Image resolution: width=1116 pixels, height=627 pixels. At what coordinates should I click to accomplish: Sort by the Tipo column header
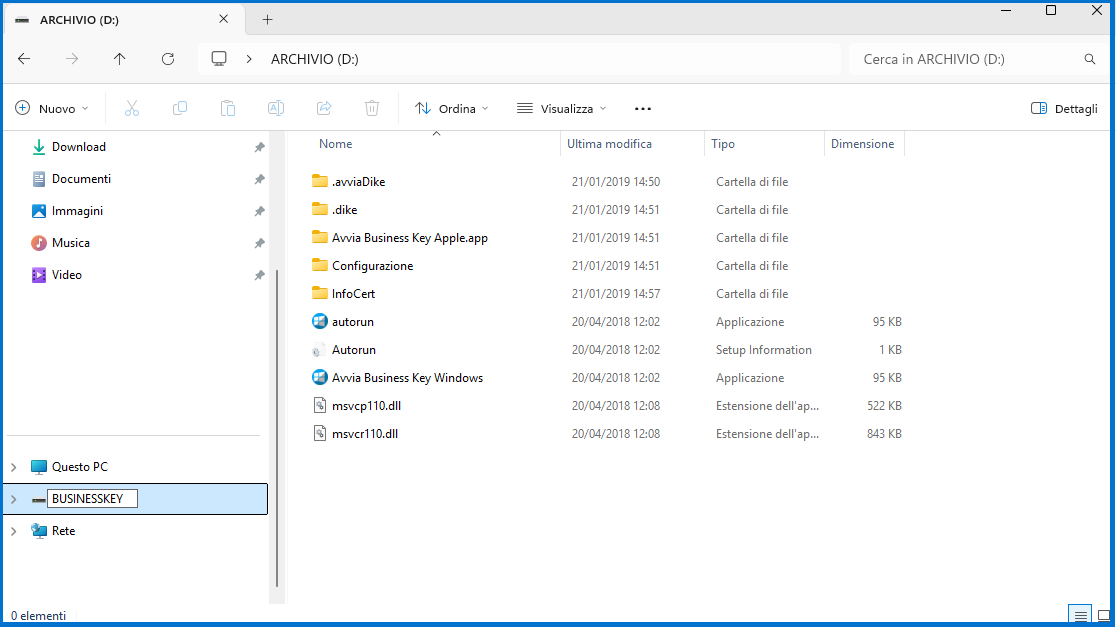tap(722, 144)
